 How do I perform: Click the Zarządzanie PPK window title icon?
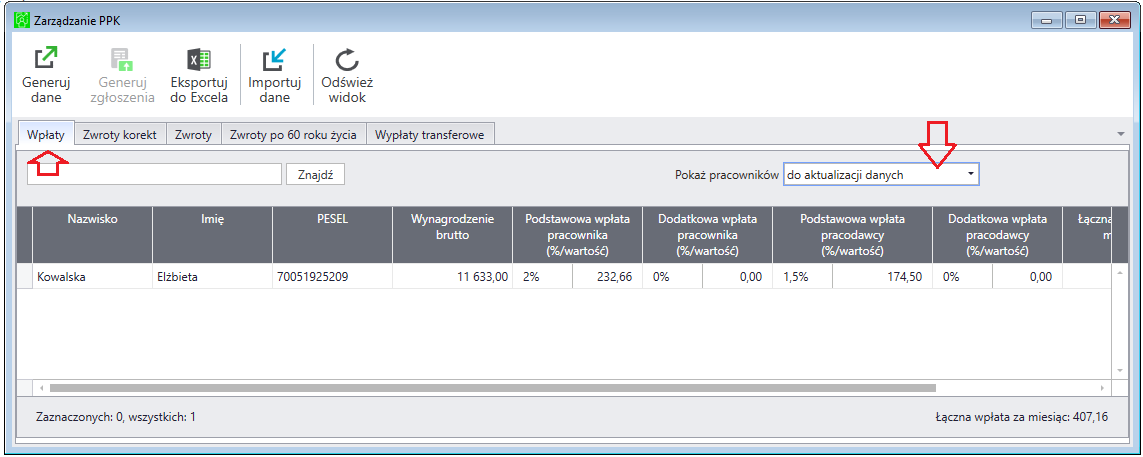[22, 20]
